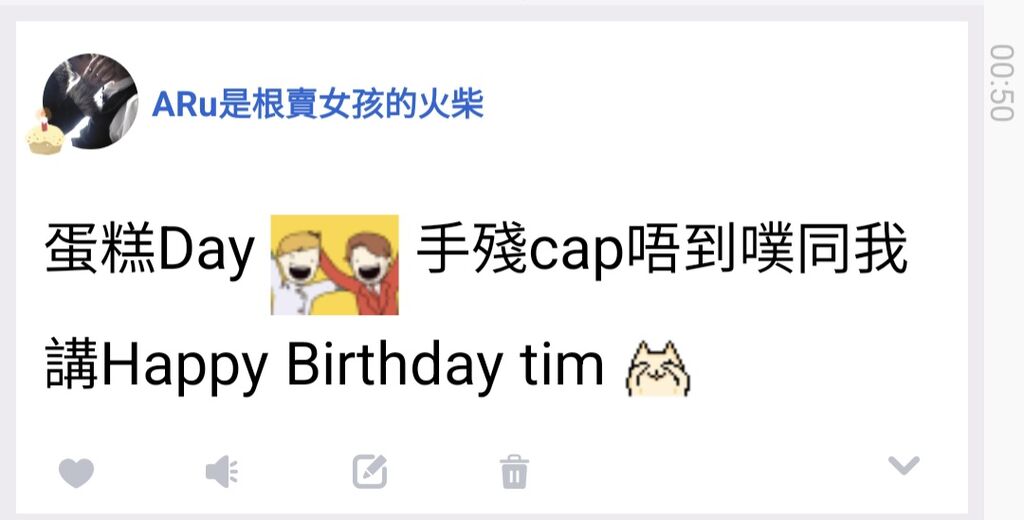
Task: Click the word Birthday in post
Action: coord(394,365)
